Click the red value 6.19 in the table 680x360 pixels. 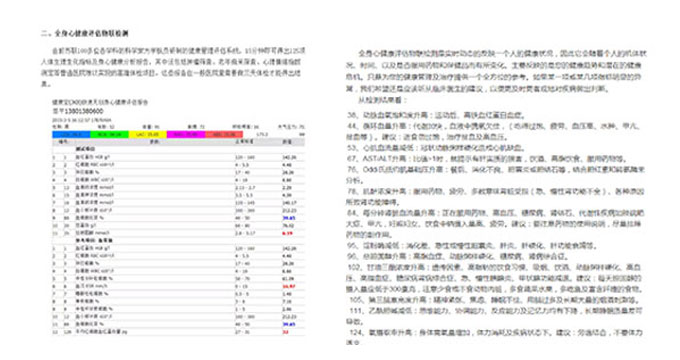pyautogui.click(x=287, y=233)
